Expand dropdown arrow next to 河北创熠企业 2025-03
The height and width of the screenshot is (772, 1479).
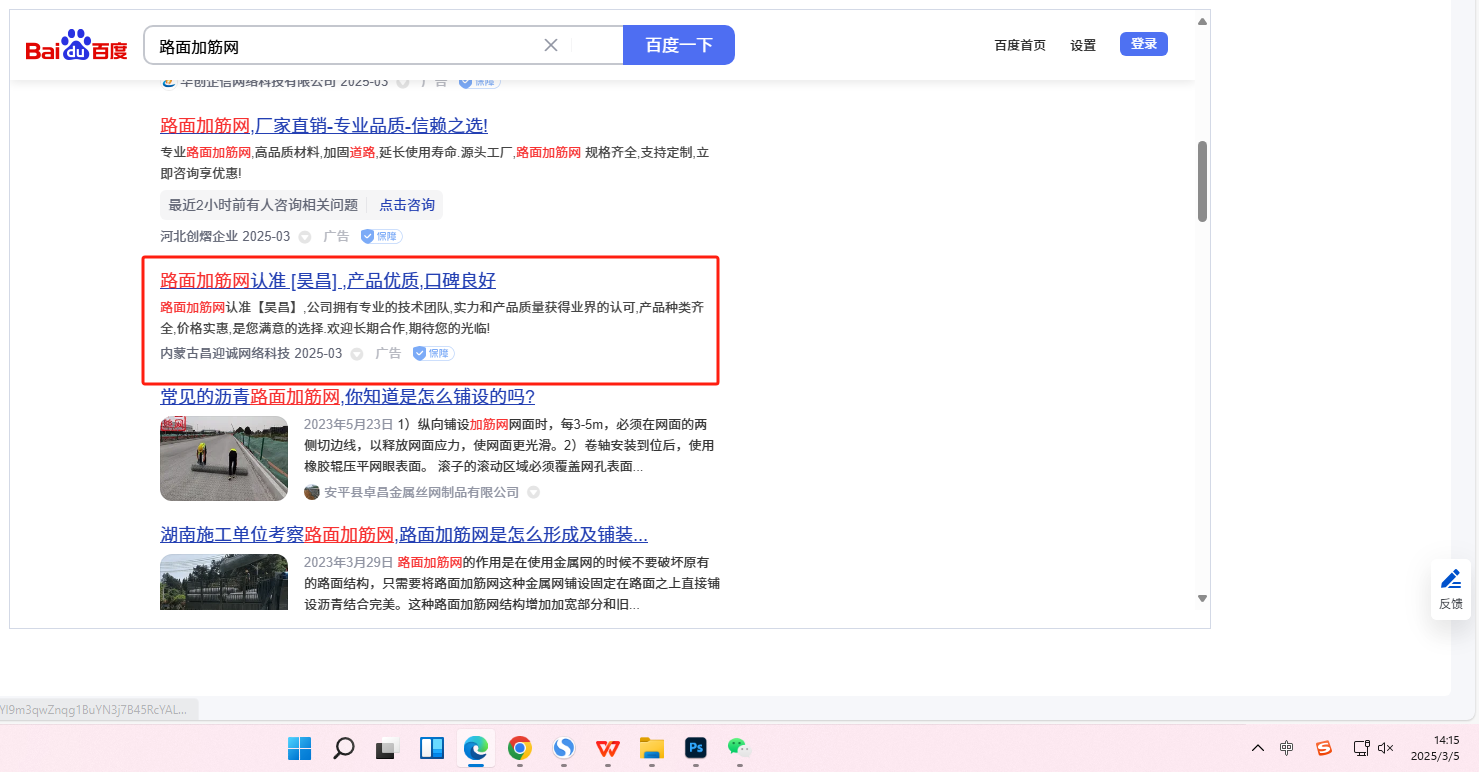[x=305, y=237]
